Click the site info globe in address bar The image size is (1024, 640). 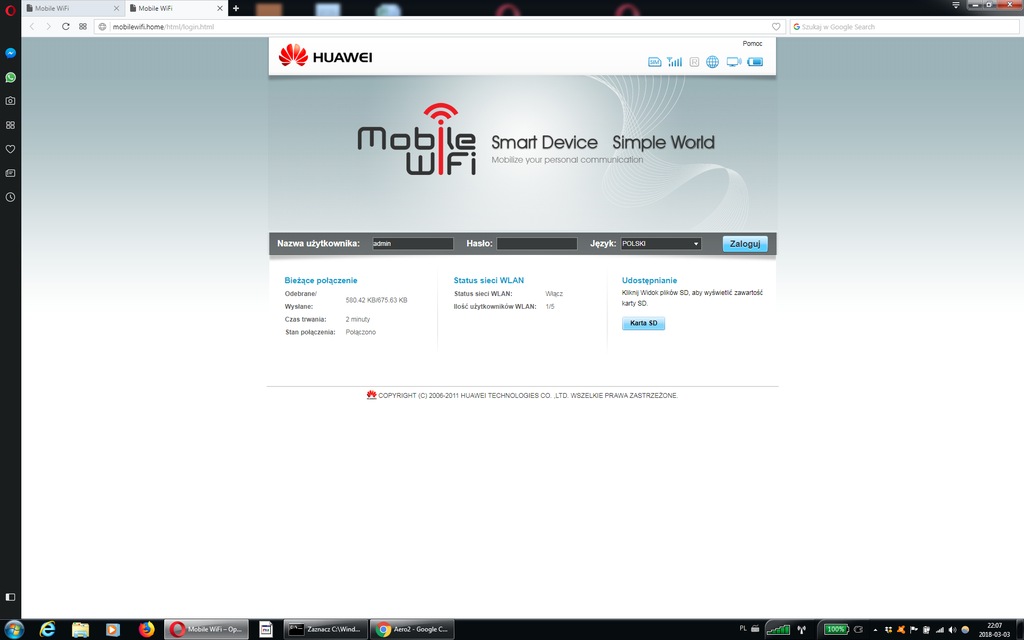click(x=103, y=27)
